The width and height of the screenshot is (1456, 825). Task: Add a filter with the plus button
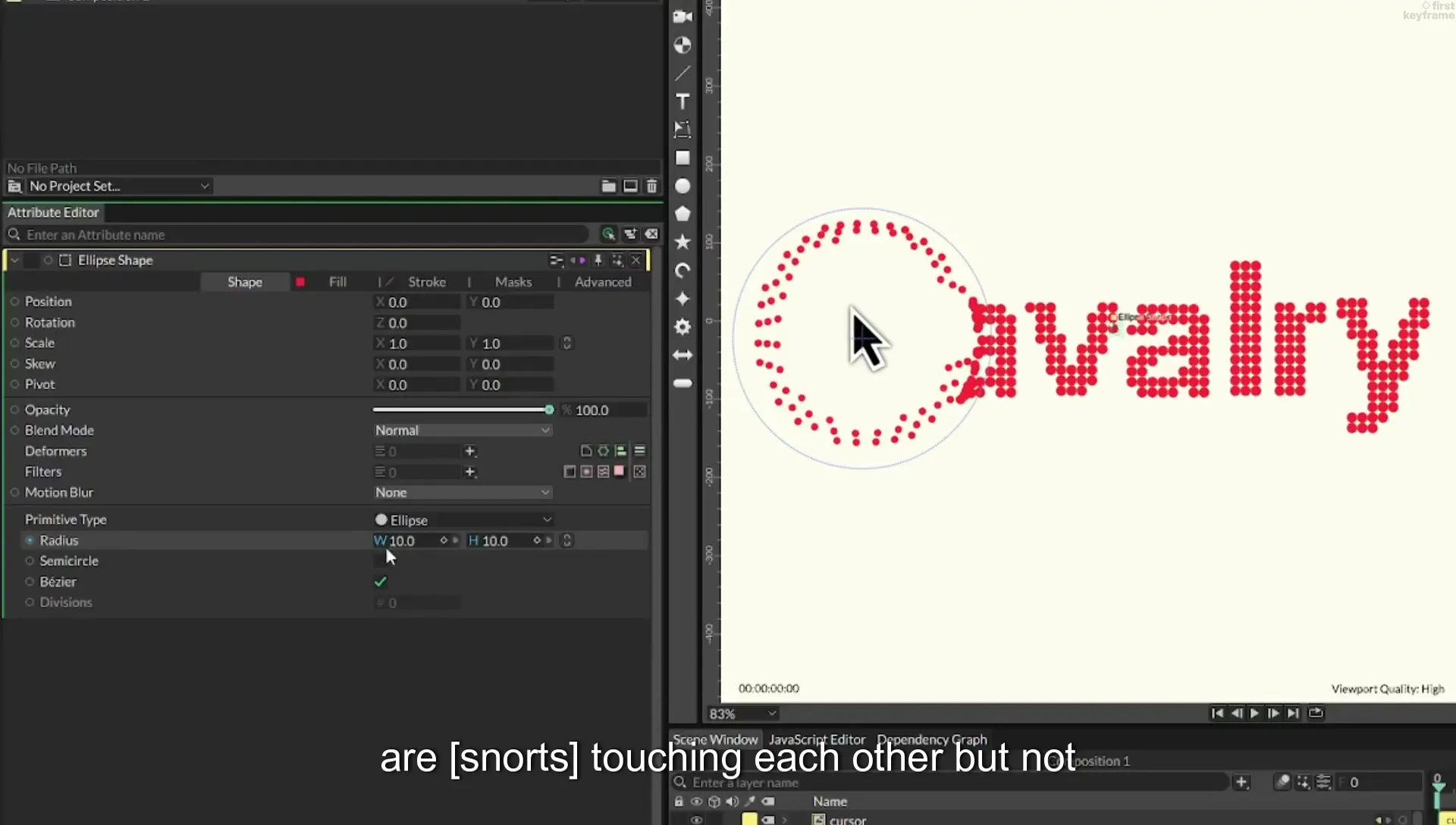pos(470,472)
